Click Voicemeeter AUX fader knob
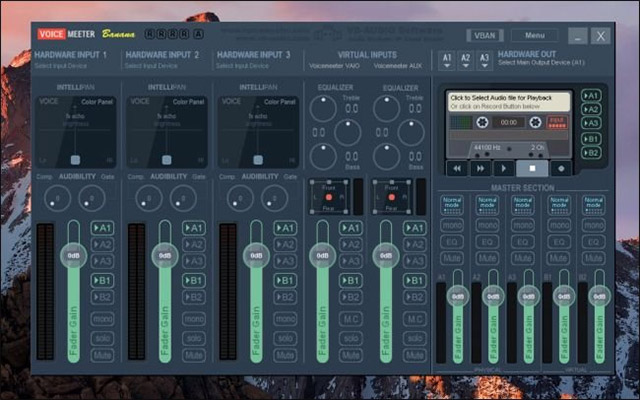Screen dimensions: 640x400 pyautogui.click(x=386, y=256)
